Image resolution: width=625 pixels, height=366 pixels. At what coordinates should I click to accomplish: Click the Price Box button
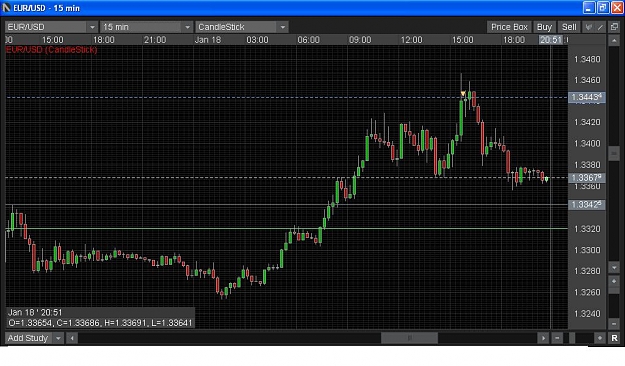[x=509, y=27]
